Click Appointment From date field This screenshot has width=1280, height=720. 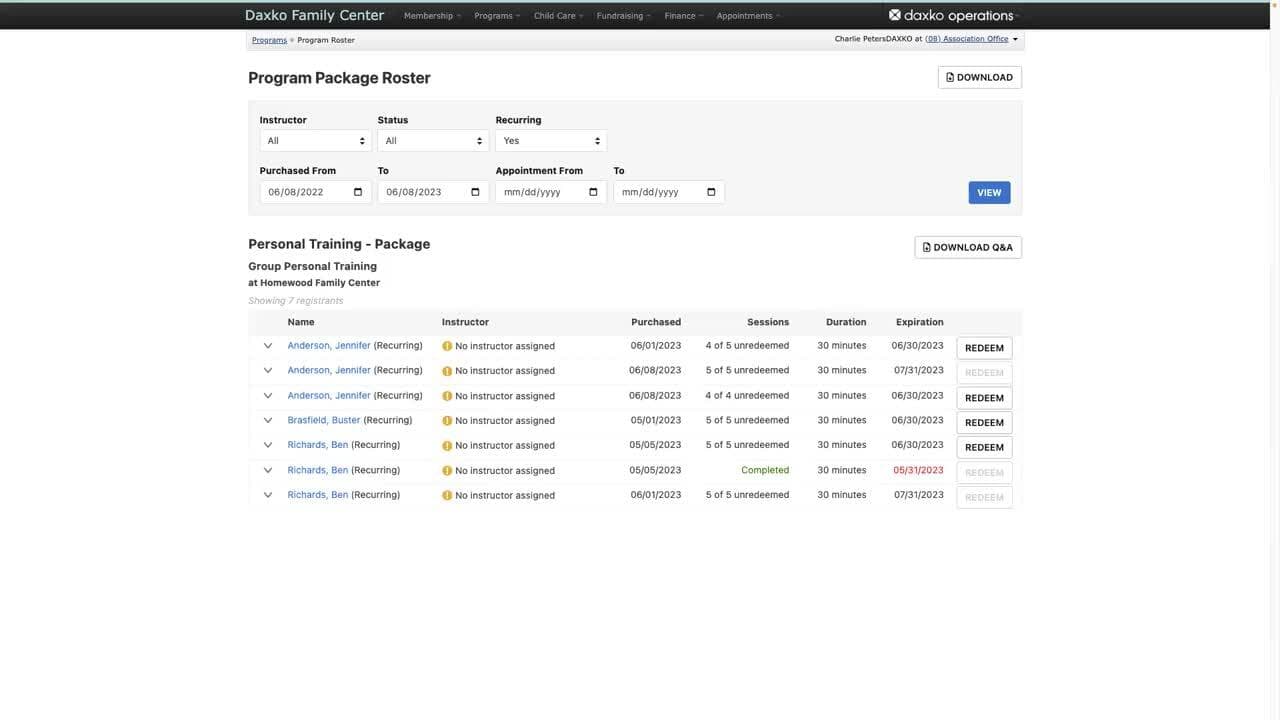(x=551, y=192)
